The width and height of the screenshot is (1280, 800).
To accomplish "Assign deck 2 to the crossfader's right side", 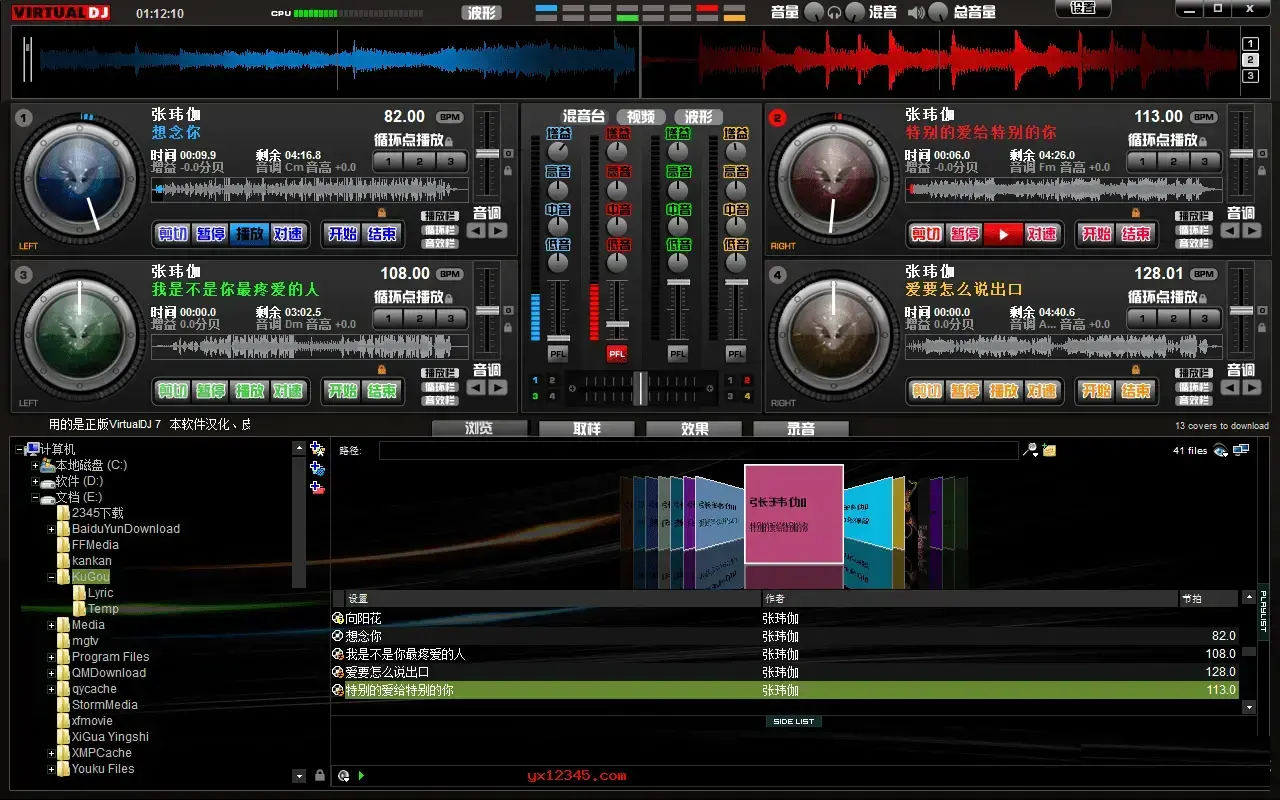I will [746, 381].
